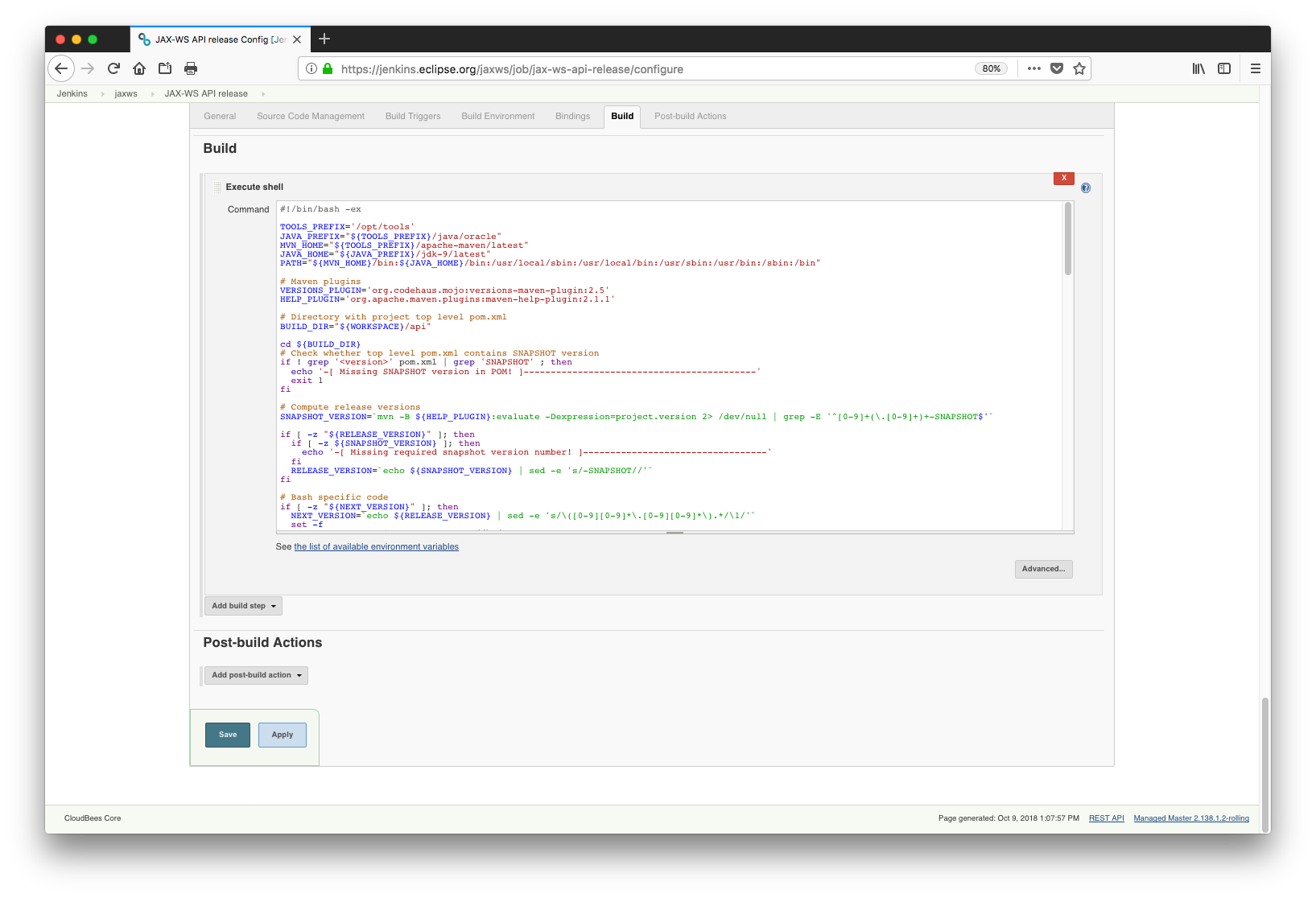Expand the Jenkins breadcrumb arrow
The width and height of the screenshot is (1316, 898).
tap(102, 94)
